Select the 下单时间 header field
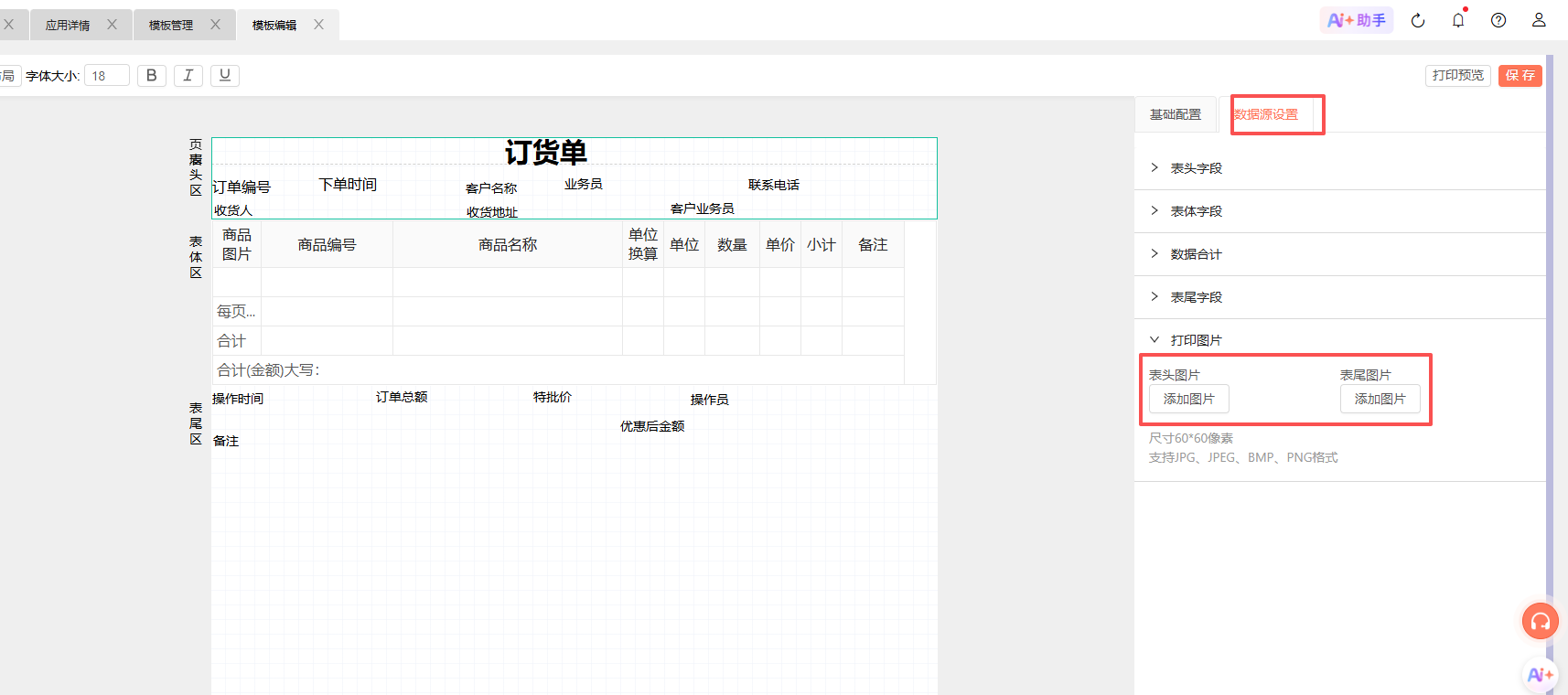The image size is (1568, 695). [348, 184]
